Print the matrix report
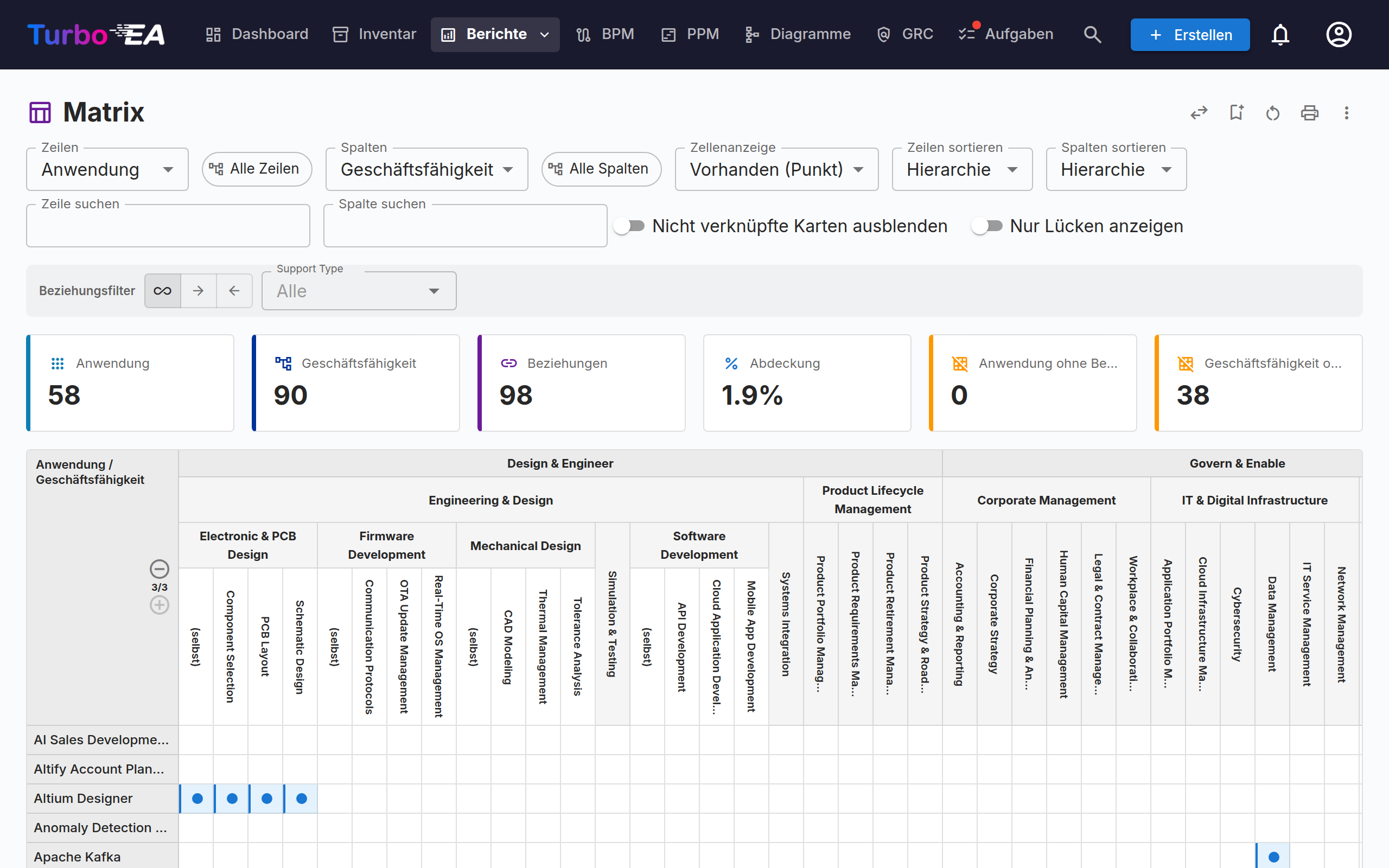This screenshot has width=1389, height=868. 1309,112
